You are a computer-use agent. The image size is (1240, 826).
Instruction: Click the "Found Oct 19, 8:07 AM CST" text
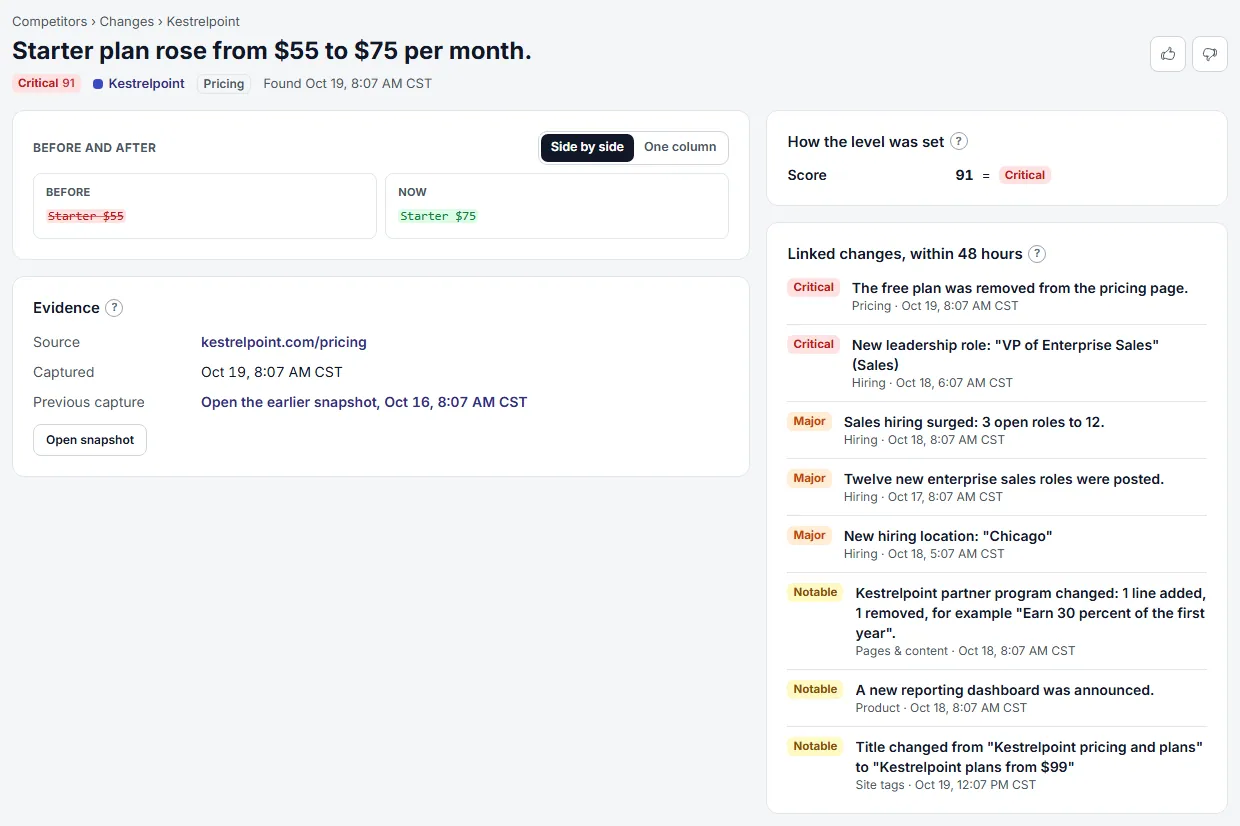pos(348,84)
